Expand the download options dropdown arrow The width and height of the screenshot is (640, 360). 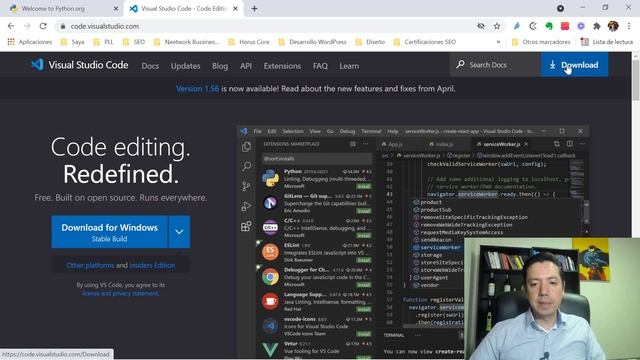(179, 231)
